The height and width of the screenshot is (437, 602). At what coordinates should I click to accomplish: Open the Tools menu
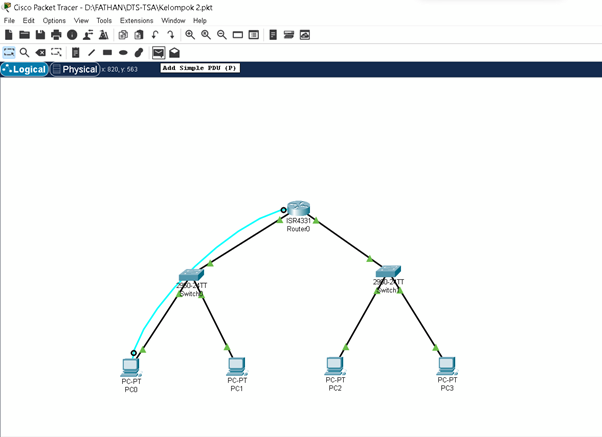pyautogui.click(x=104, y=20)
